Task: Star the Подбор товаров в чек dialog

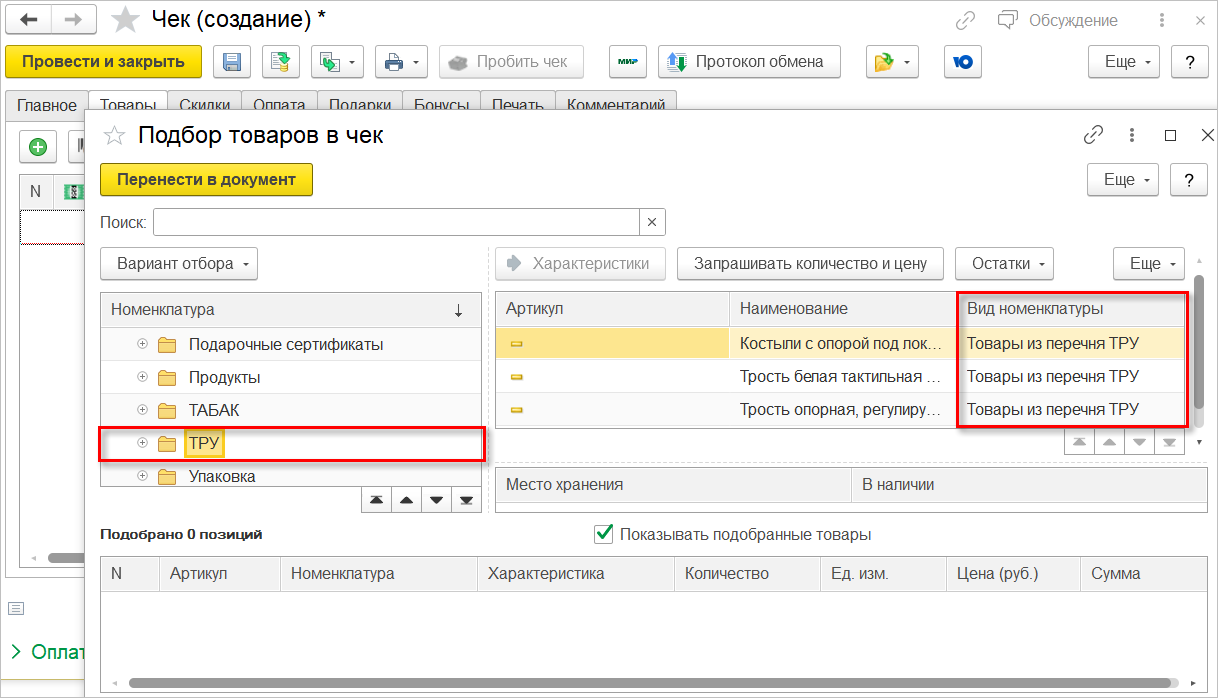Action: pos(116,135)
